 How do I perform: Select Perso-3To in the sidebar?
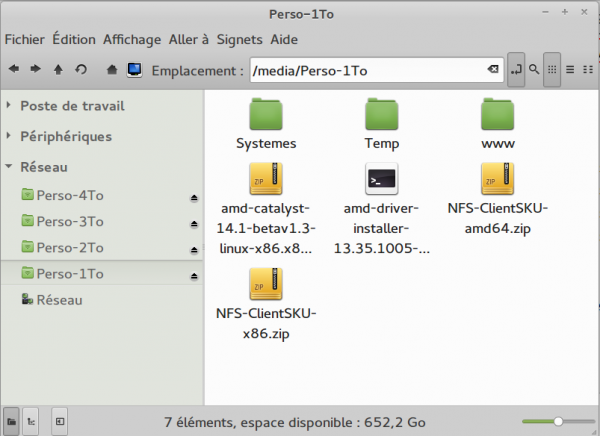pyautogui.click(x=69, y=222)
